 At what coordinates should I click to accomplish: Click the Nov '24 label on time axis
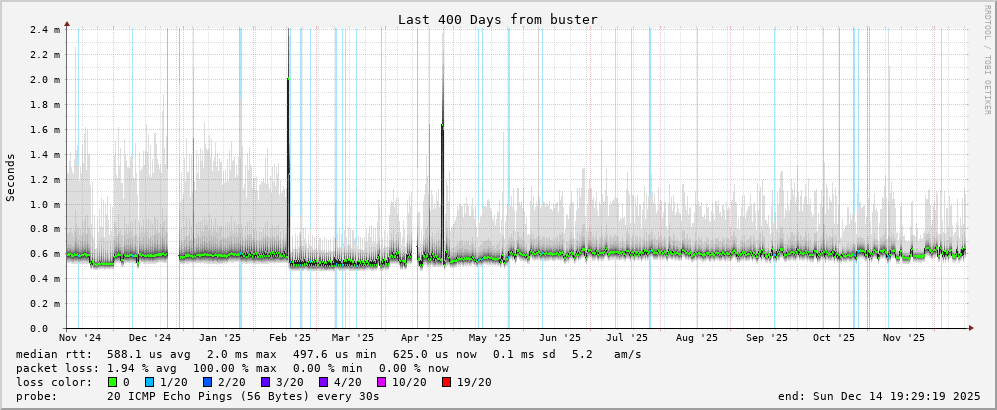[80, 339]
